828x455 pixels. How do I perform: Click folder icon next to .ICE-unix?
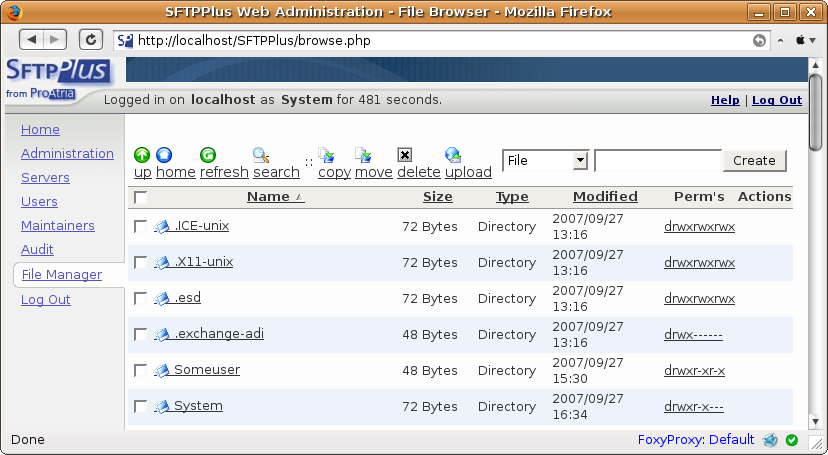(162, 226)
